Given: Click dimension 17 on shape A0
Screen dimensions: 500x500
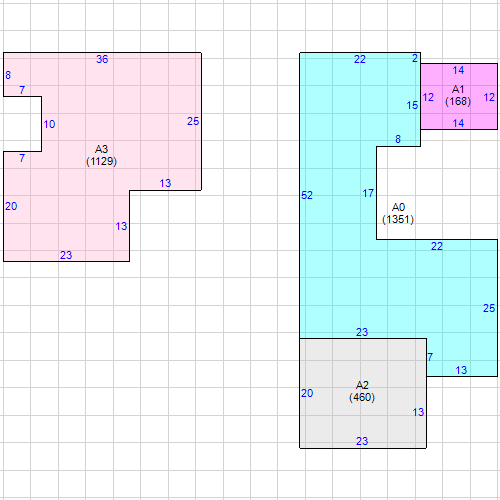Looking at the screenshot, I should [x=368, y=193].
